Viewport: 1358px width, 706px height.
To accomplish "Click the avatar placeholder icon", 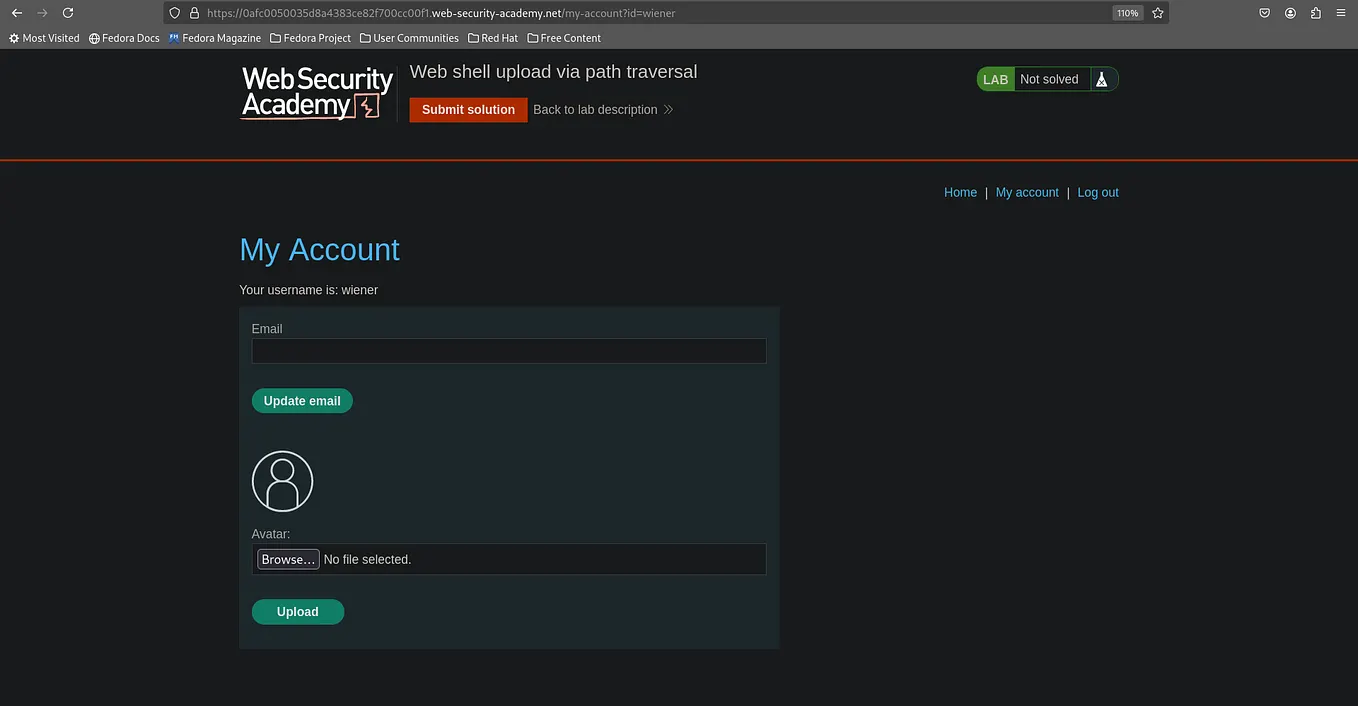I will click(282, 480).
